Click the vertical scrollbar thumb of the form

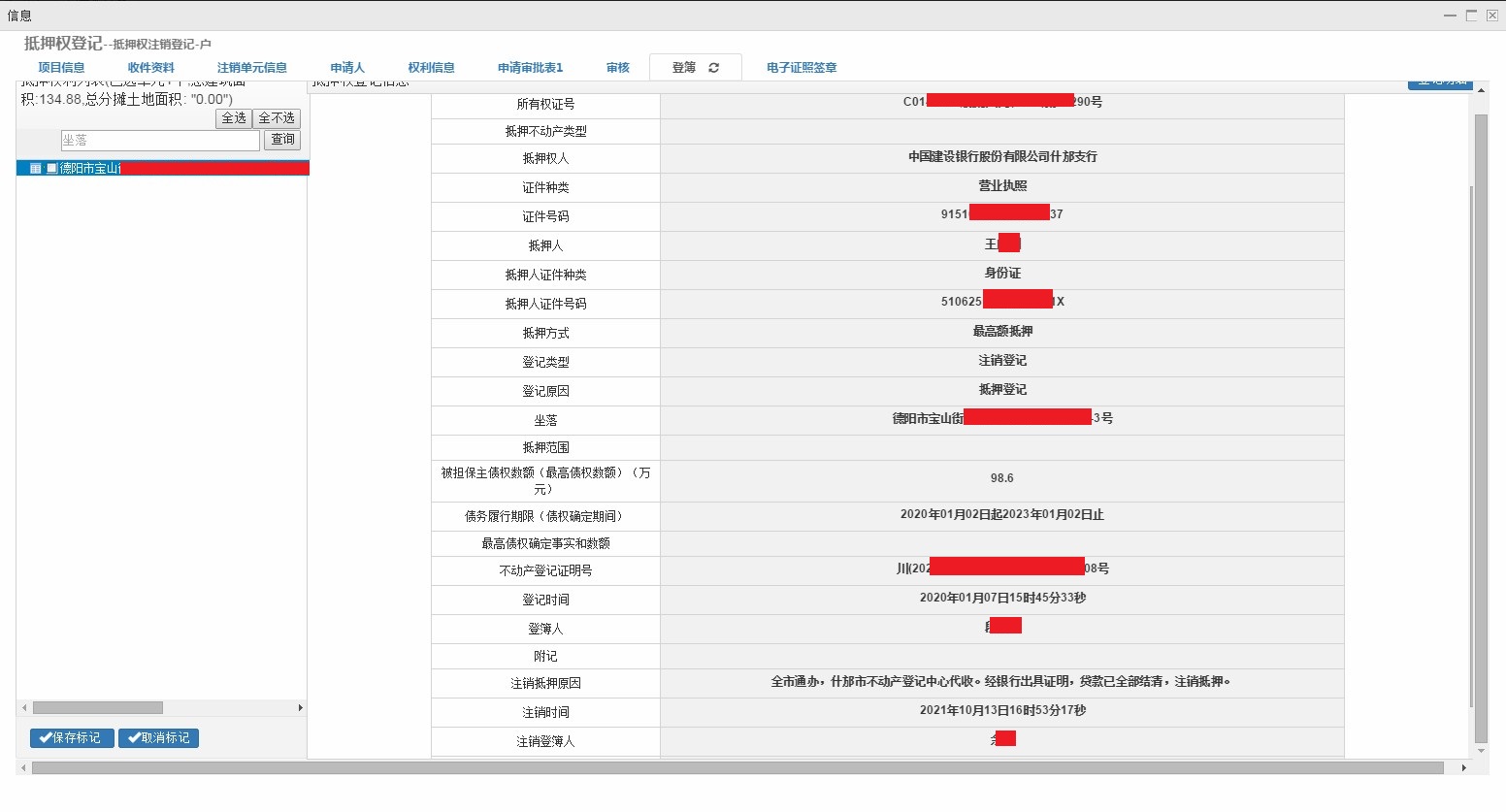point(1481,427)
